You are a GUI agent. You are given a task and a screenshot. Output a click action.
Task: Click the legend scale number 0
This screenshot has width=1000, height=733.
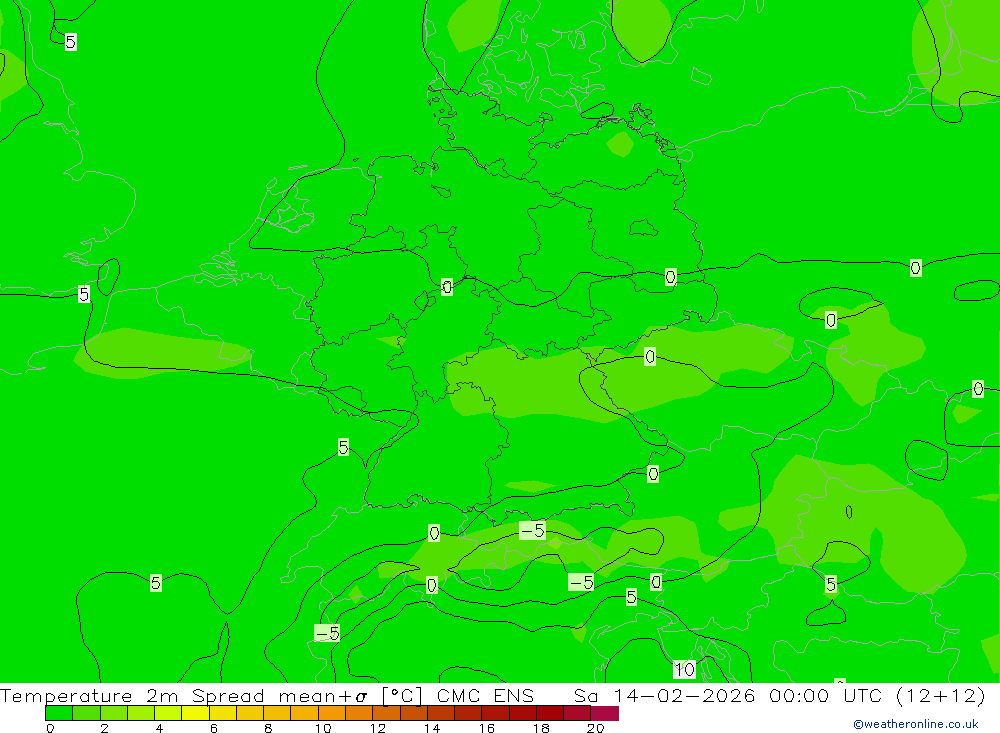pos(50,728)
